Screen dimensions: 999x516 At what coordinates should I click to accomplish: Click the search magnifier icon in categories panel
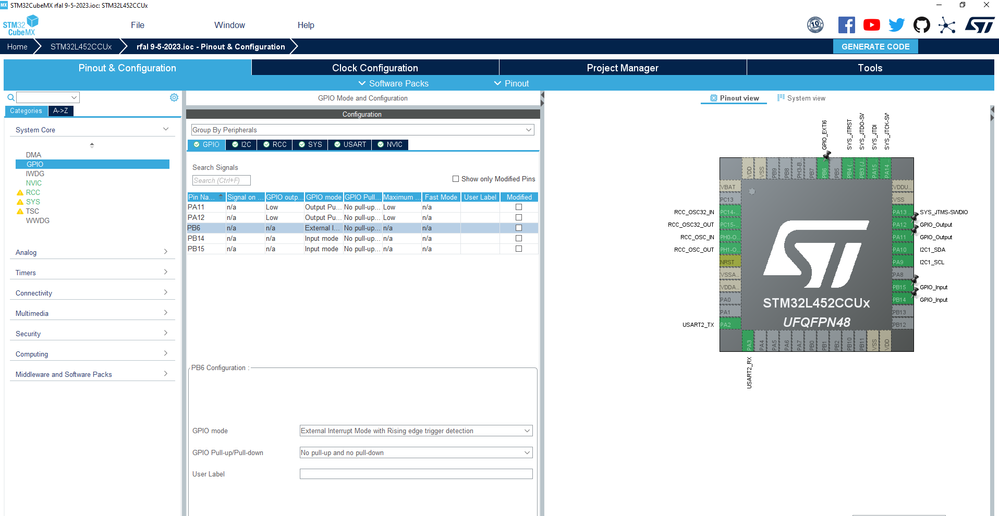[10, 97]
